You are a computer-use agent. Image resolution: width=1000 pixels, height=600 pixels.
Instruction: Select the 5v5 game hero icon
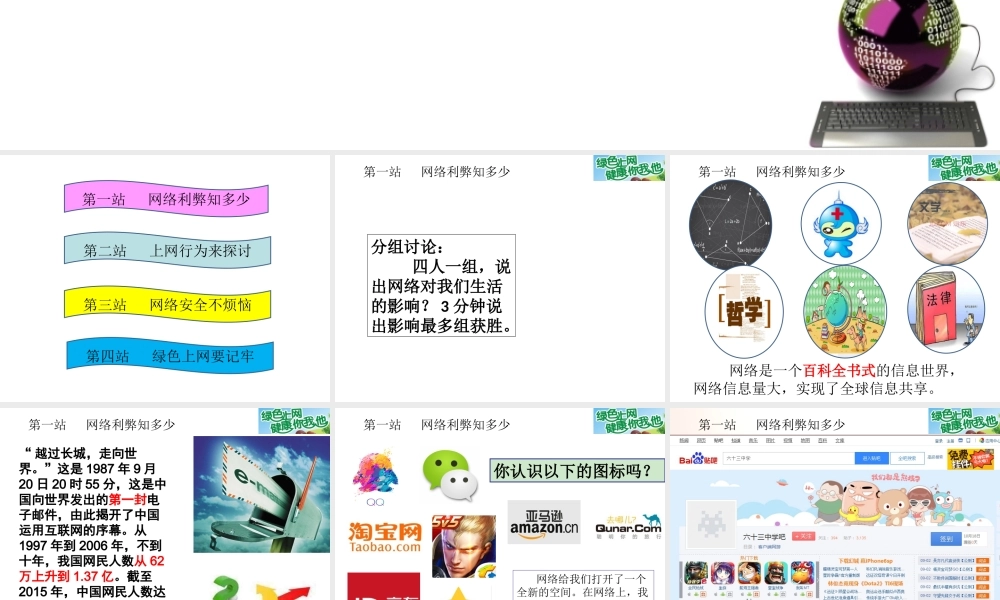coord(464,546)
